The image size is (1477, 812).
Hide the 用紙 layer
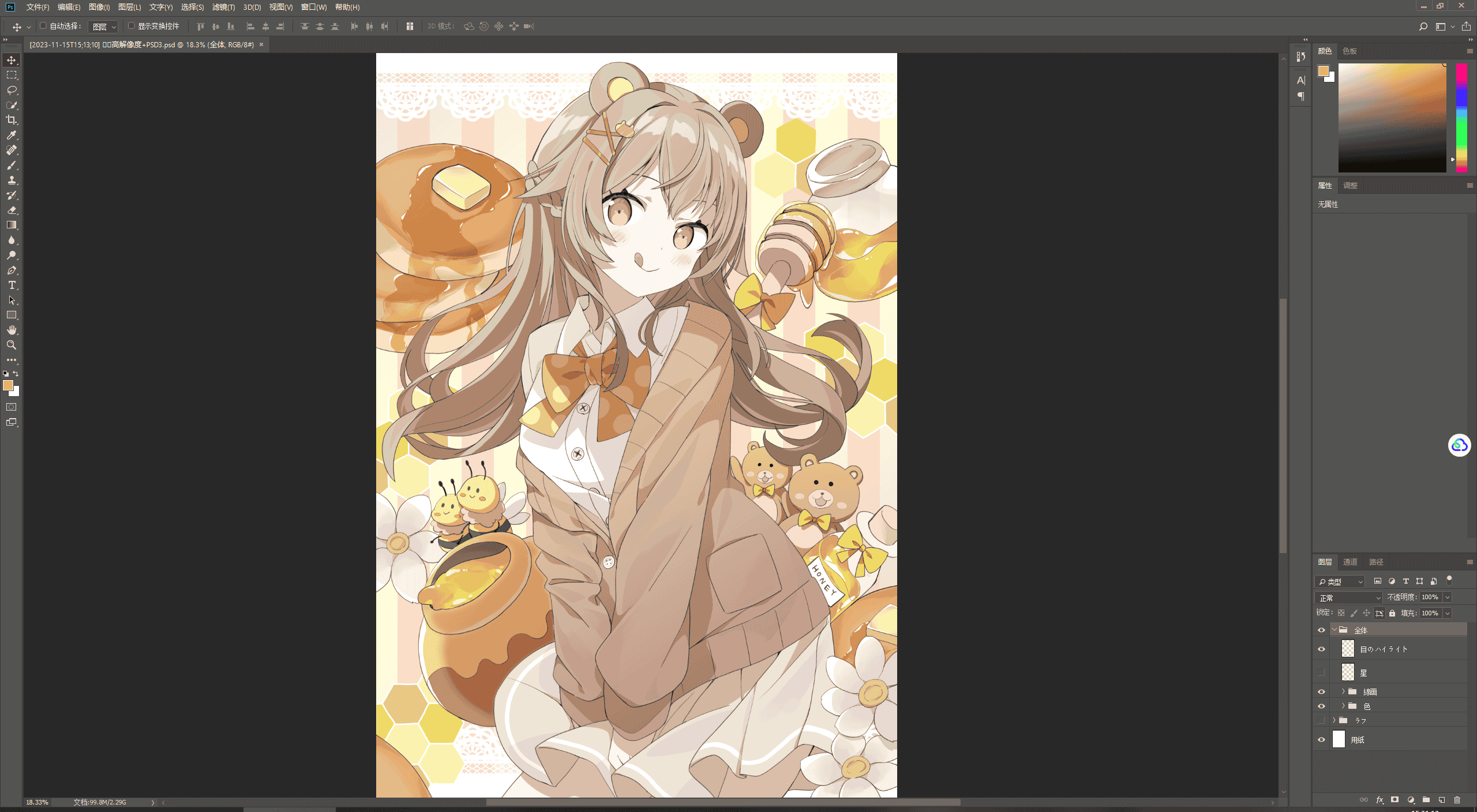point(1321,739)
